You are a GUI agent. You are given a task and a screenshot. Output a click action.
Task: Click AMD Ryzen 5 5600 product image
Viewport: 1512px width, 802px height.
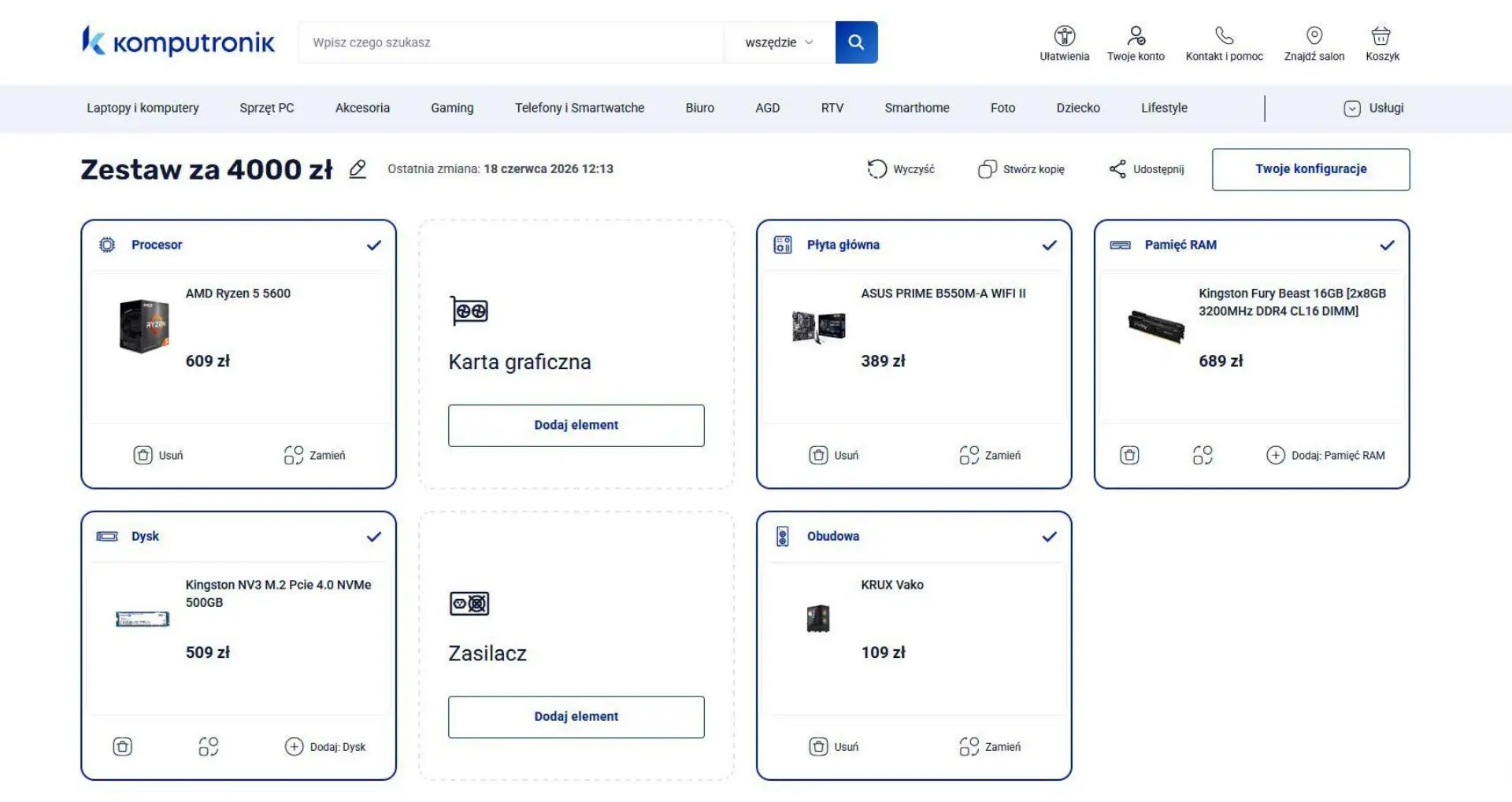coord(144,326)
